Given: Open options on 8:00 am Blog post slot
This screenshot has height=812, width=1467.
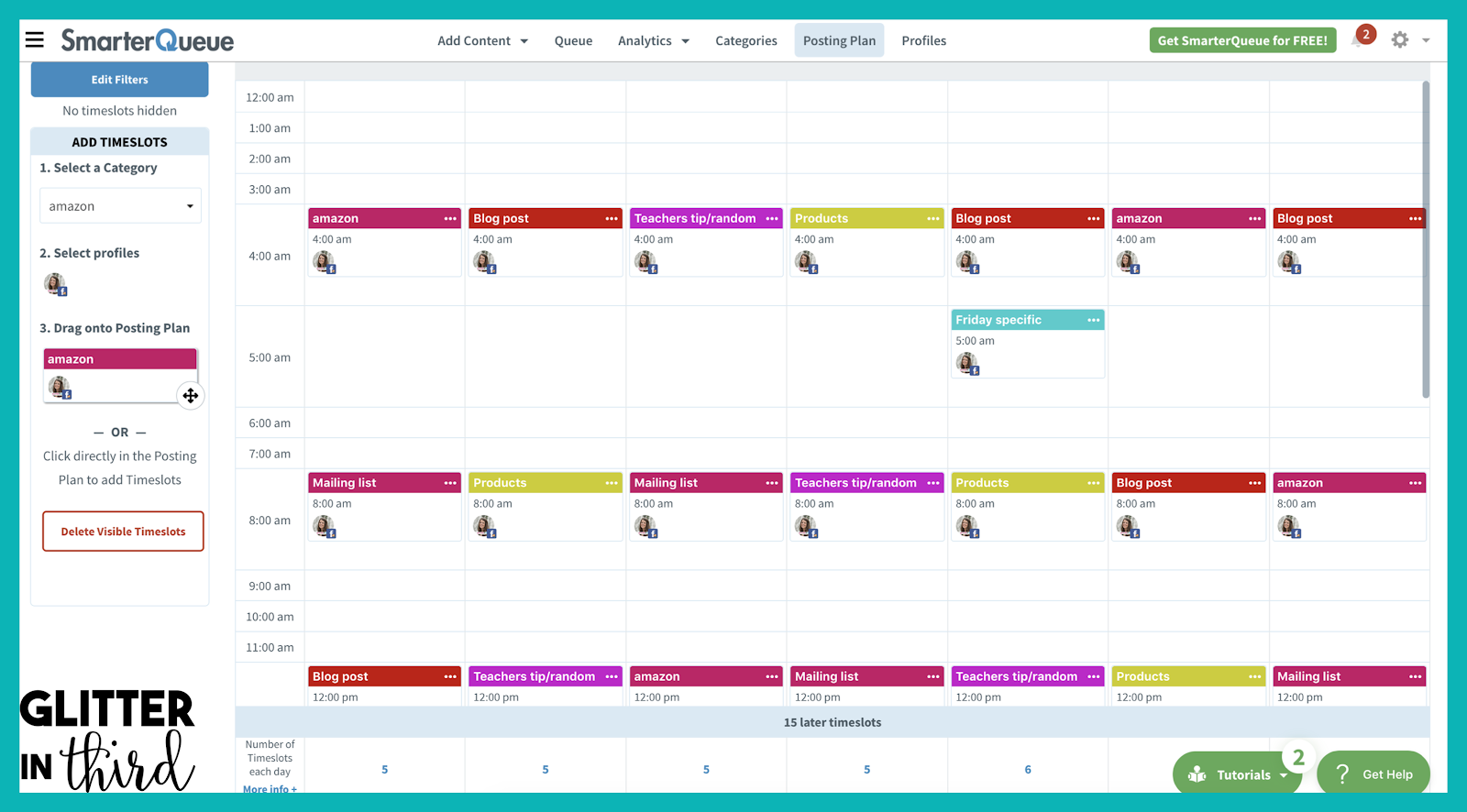Looking at the screenshot, I should [x=1254, y=483].
